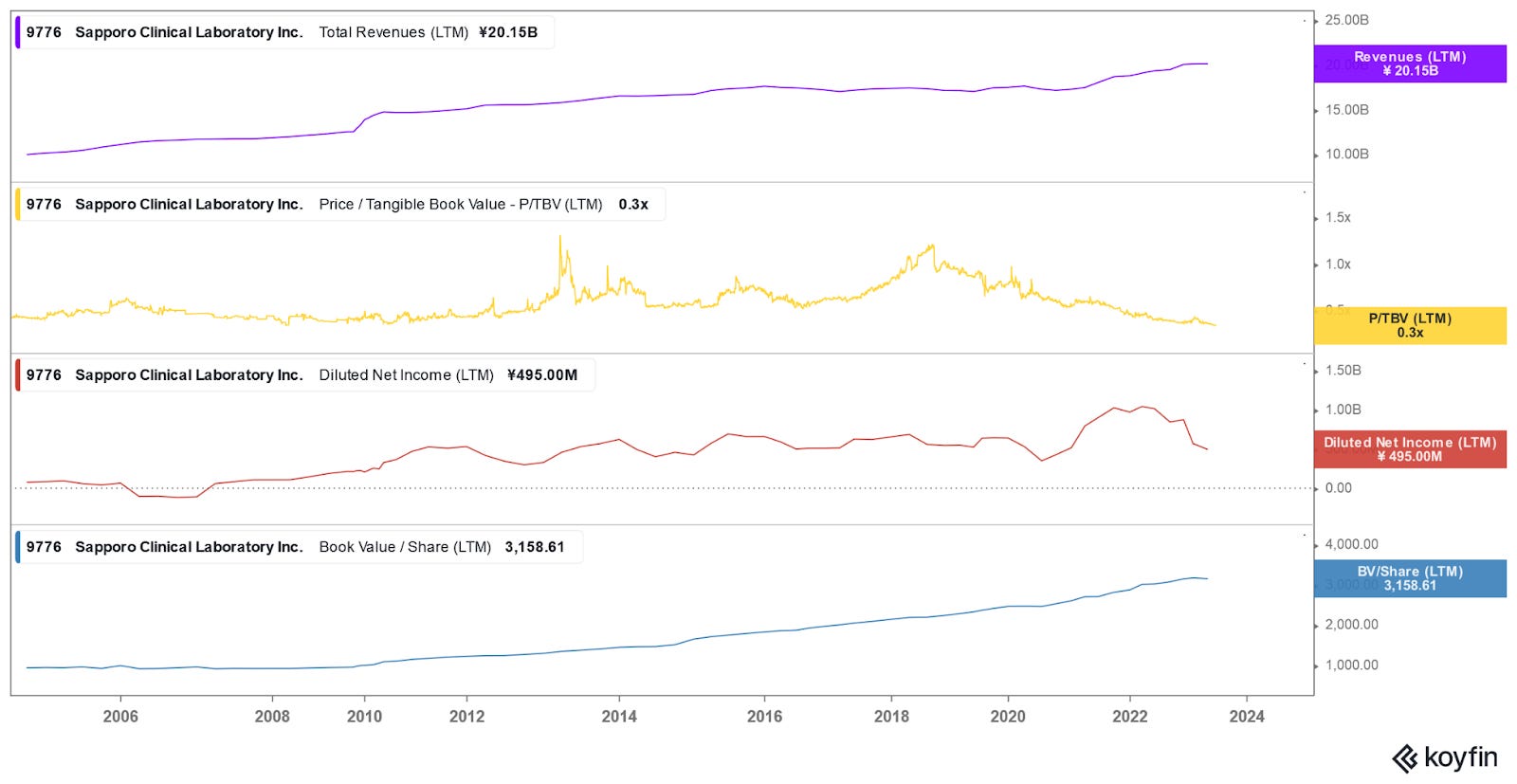The height and width of the screenshot is (784, 1517).
Task: Click the 2016 label on time axis
Action: (x=764, y=717)
